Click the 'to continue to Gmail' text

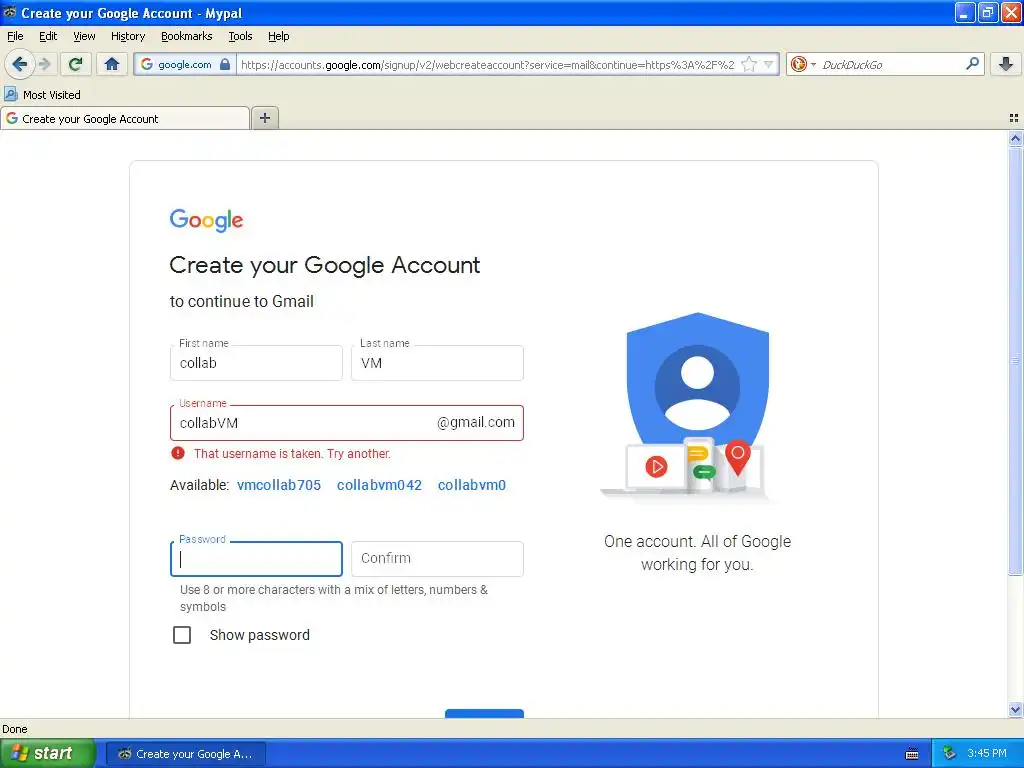coord(242,301)
